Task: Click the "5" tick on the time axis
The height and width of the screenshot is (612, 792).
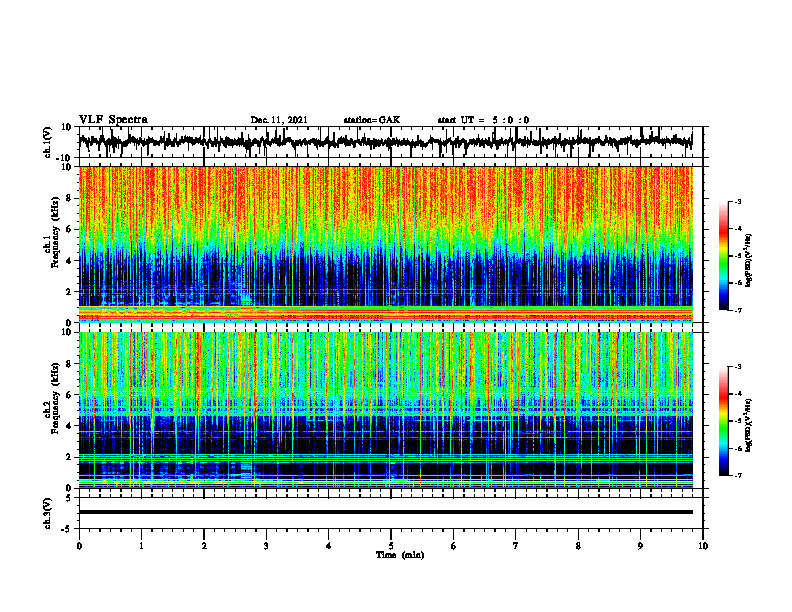Action: click(391, 546)
